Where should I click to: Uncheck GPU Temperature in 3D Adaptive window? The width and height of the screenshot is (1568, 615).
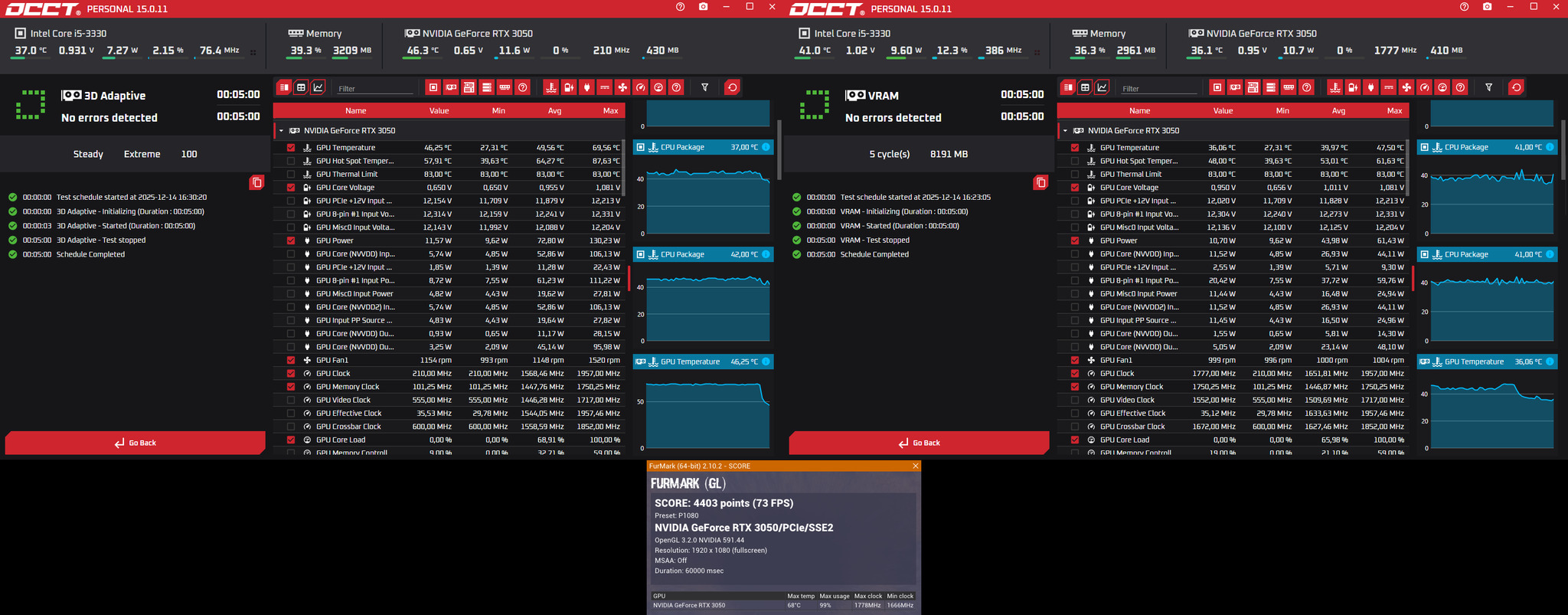click(x=291, y=148)
